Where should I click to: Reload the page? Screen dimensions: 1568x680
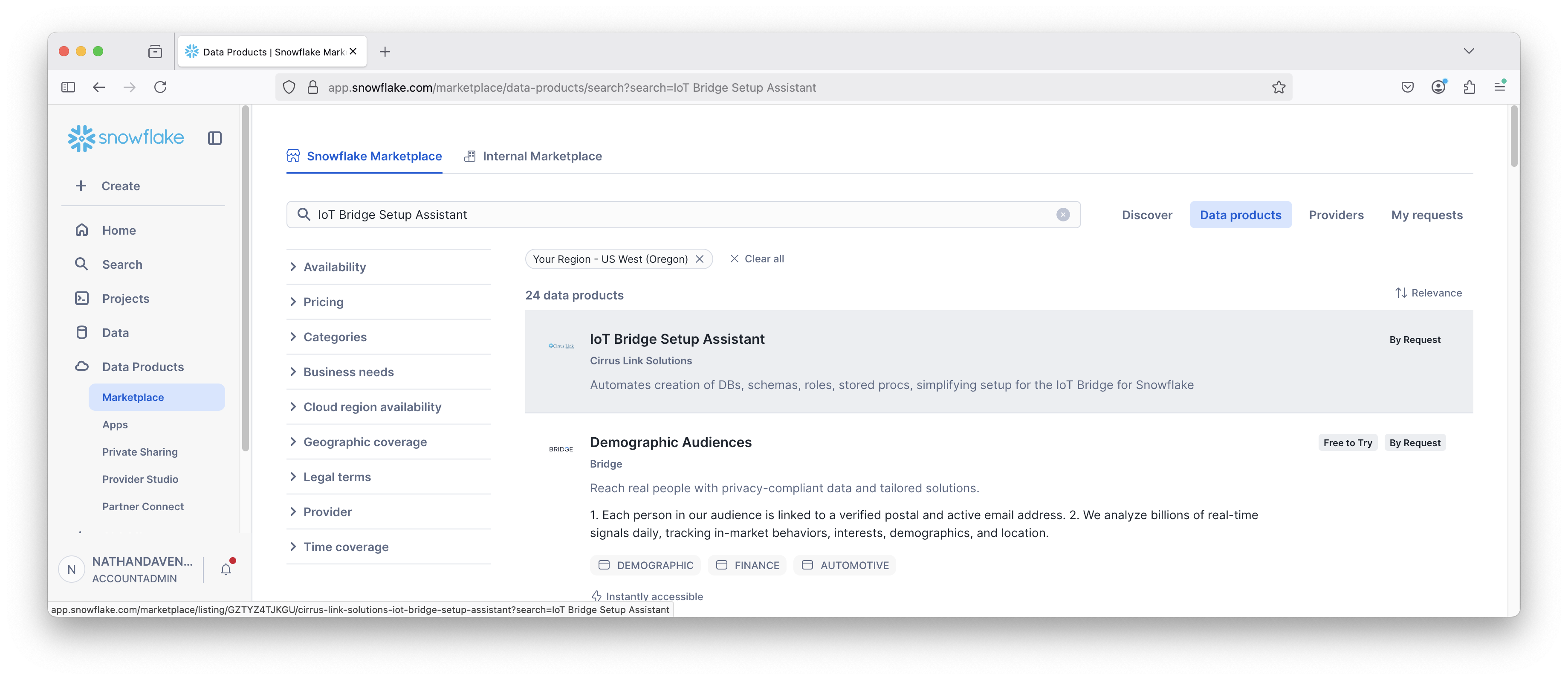(160, 87)
